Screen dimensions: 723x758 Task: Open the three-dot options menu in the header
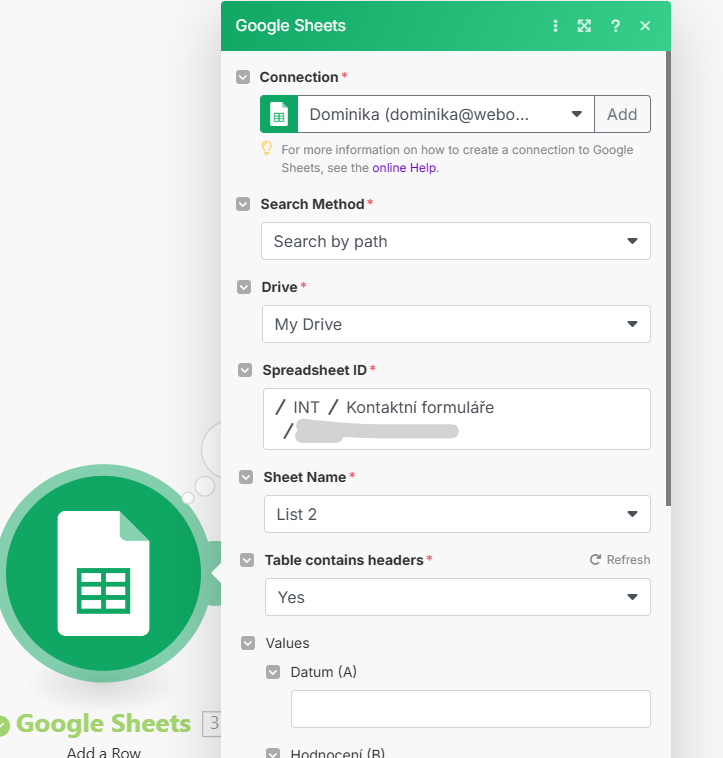(555, 26)
